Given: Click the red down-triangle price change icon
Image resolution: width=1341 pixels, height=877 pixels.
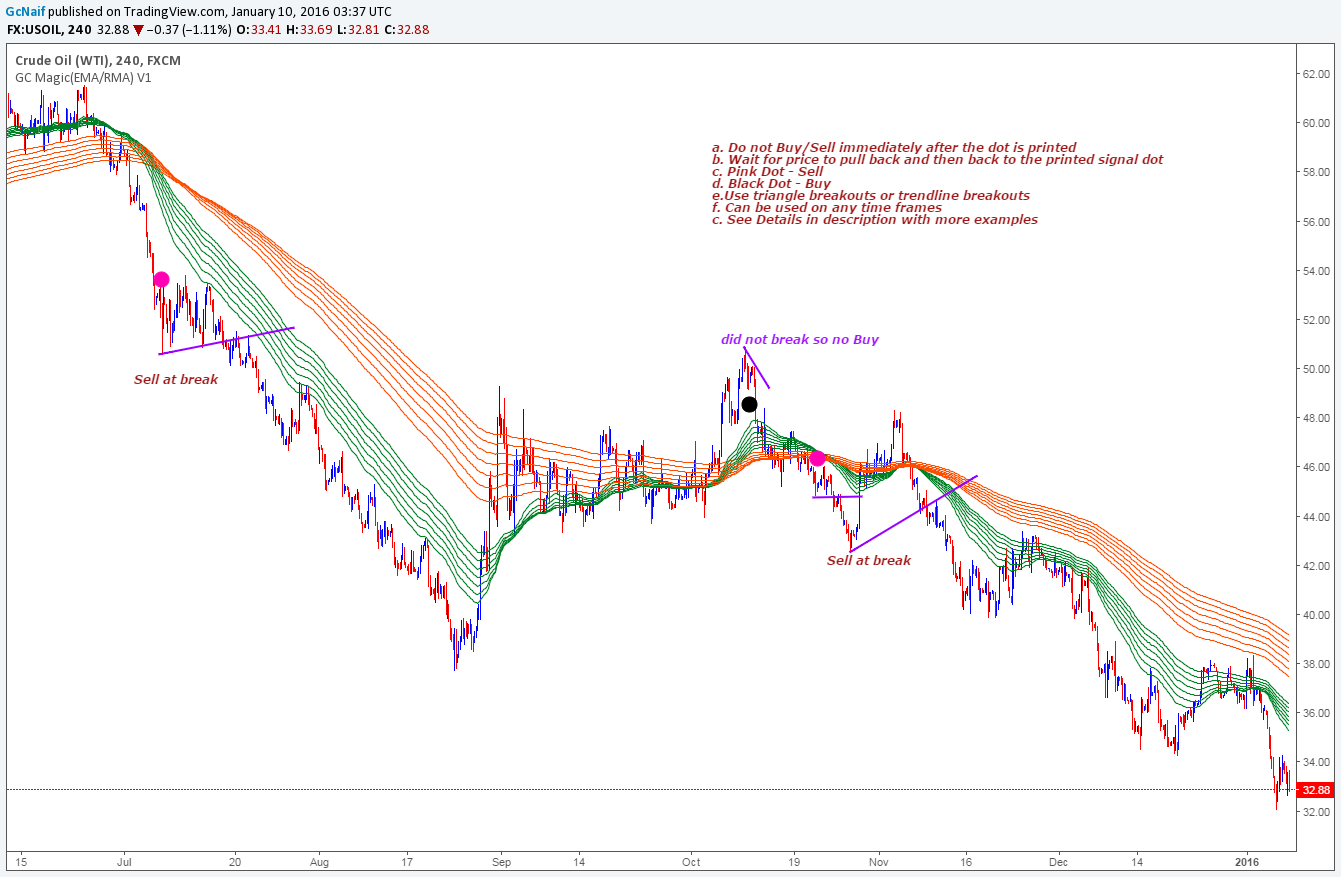Looking at the screenshot, I should click(x=138, y=30).
